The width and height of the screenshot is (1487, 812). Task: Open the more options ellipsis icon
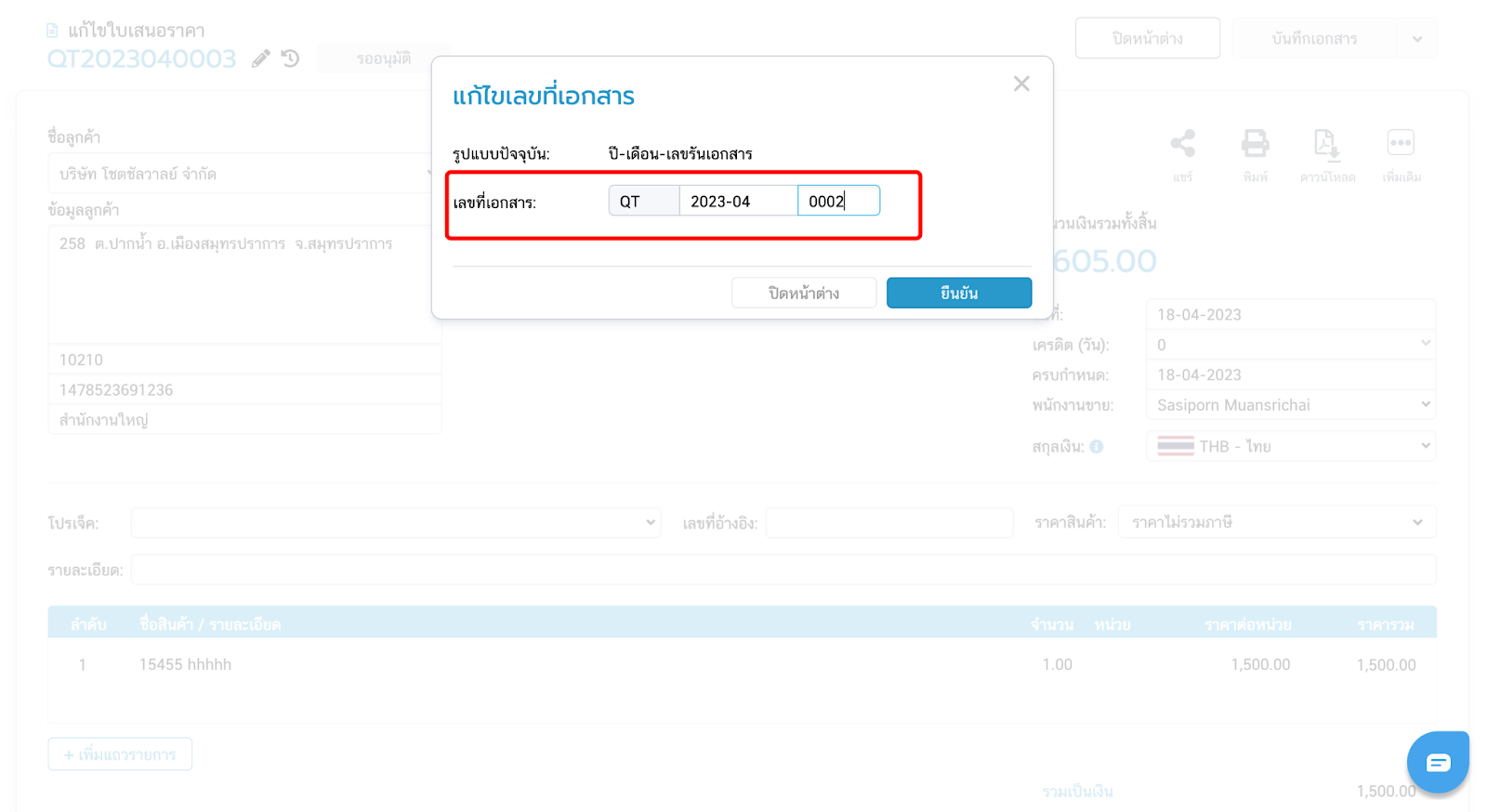(1400, 143)
